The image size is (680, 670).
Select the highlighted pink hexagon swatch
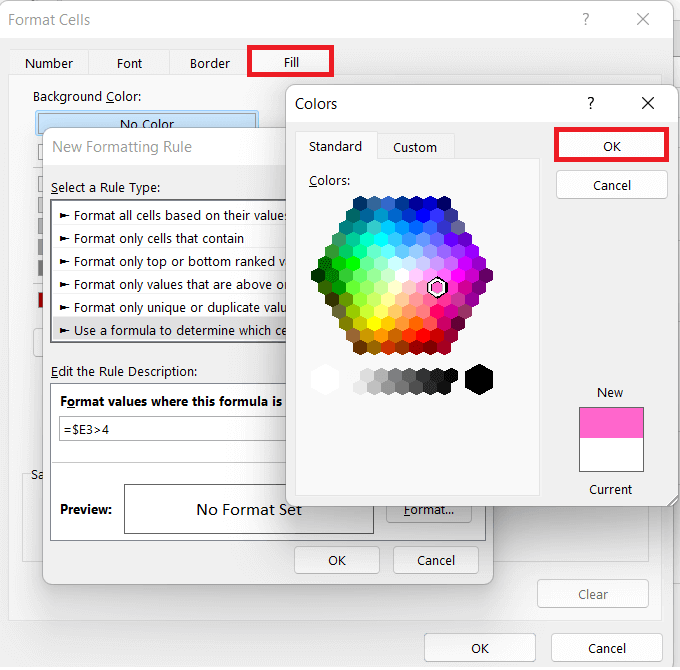click(x=437, y=287)
